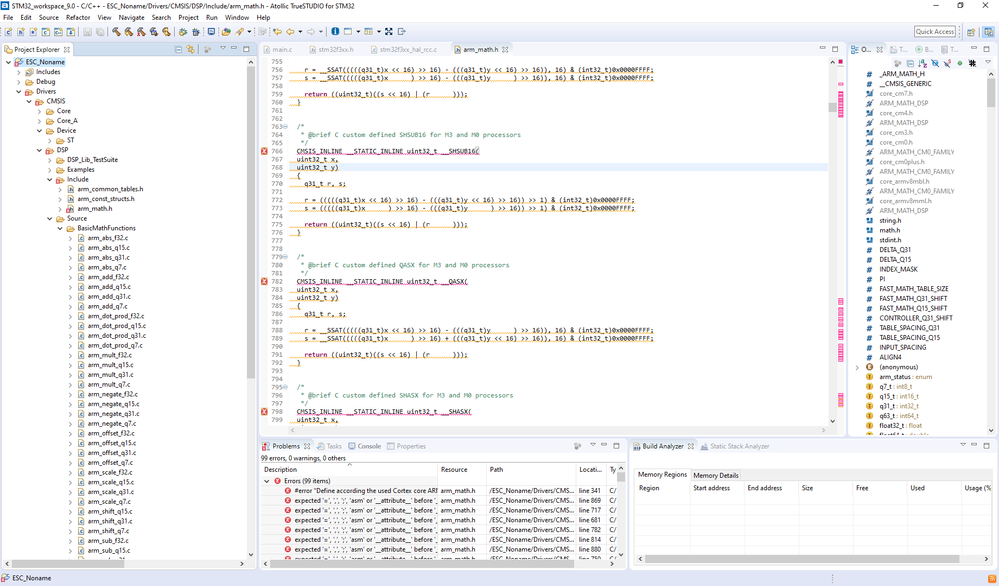
Task: Click the Forward navigation arrow in toolbar
Action: [311, 31]
